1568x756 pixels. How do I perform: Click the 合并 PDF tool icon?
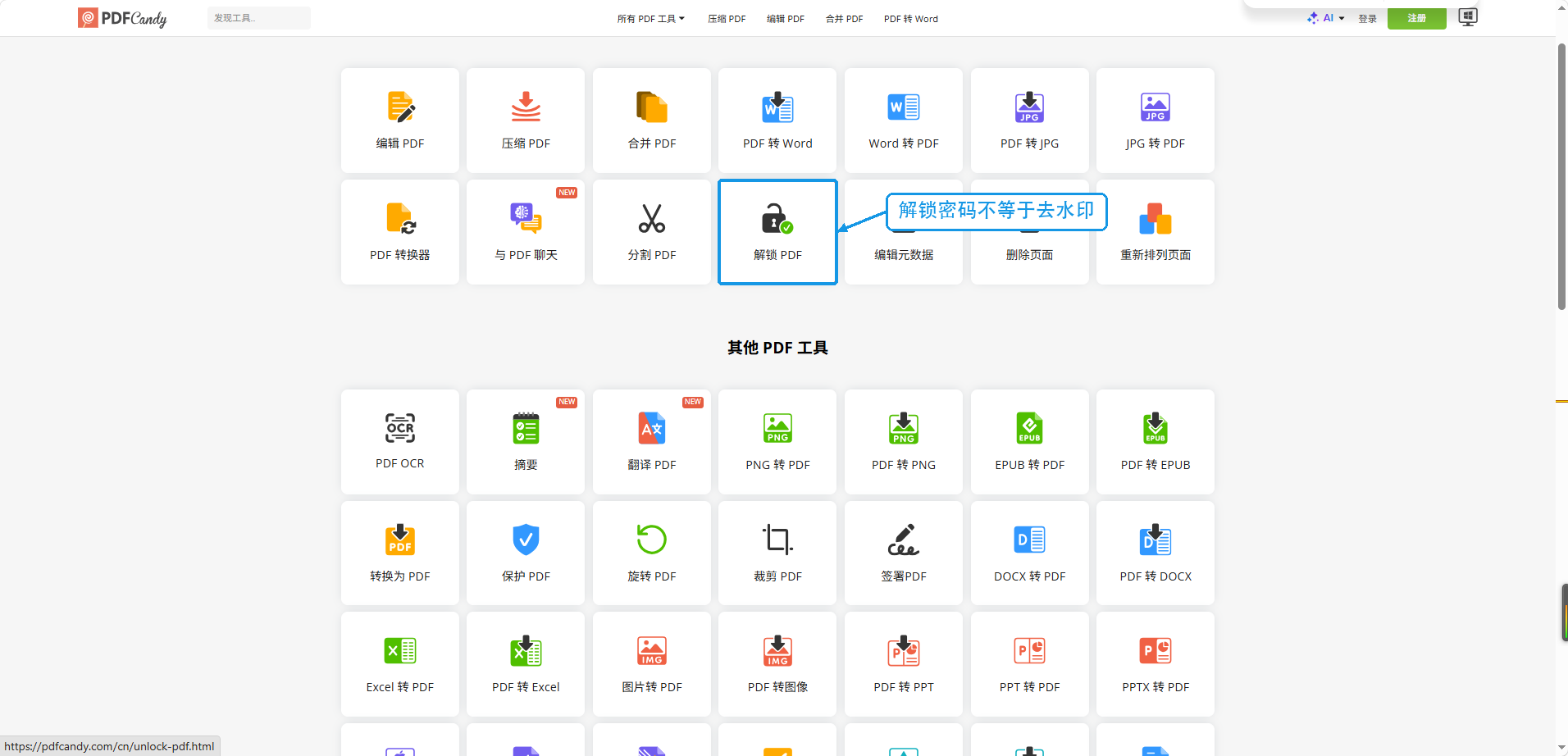[x=652, y=107]
